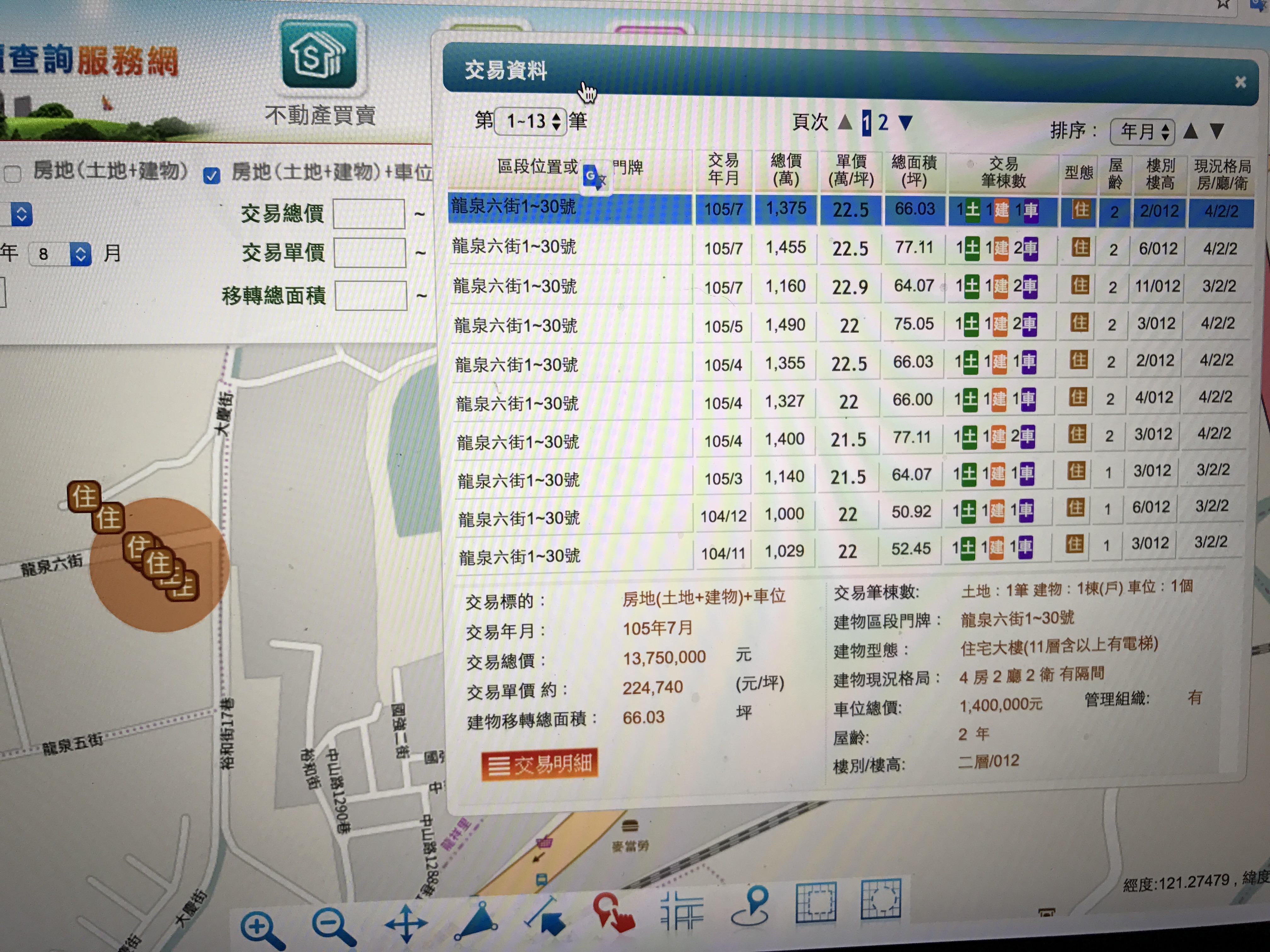The width and height of the screenshot is (1270, 952).
Task: Go to page 2 of results
Action: click(x=883, y=122)
